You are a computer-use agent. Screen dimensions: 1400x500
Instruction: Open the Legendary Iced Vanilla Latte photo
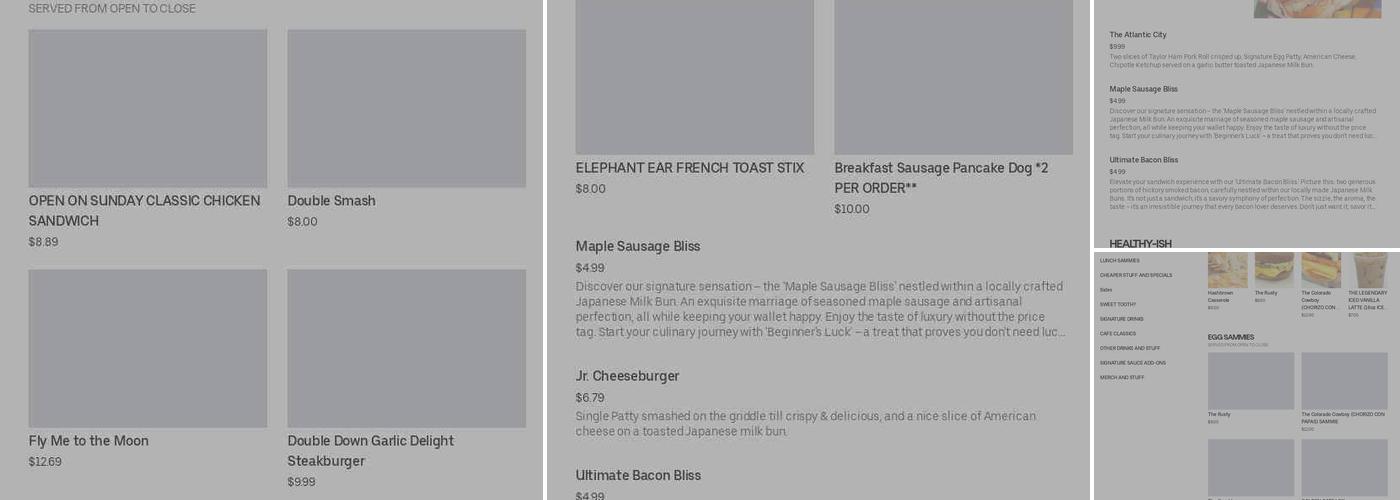pyautogui.click(x=1367, y=270)
